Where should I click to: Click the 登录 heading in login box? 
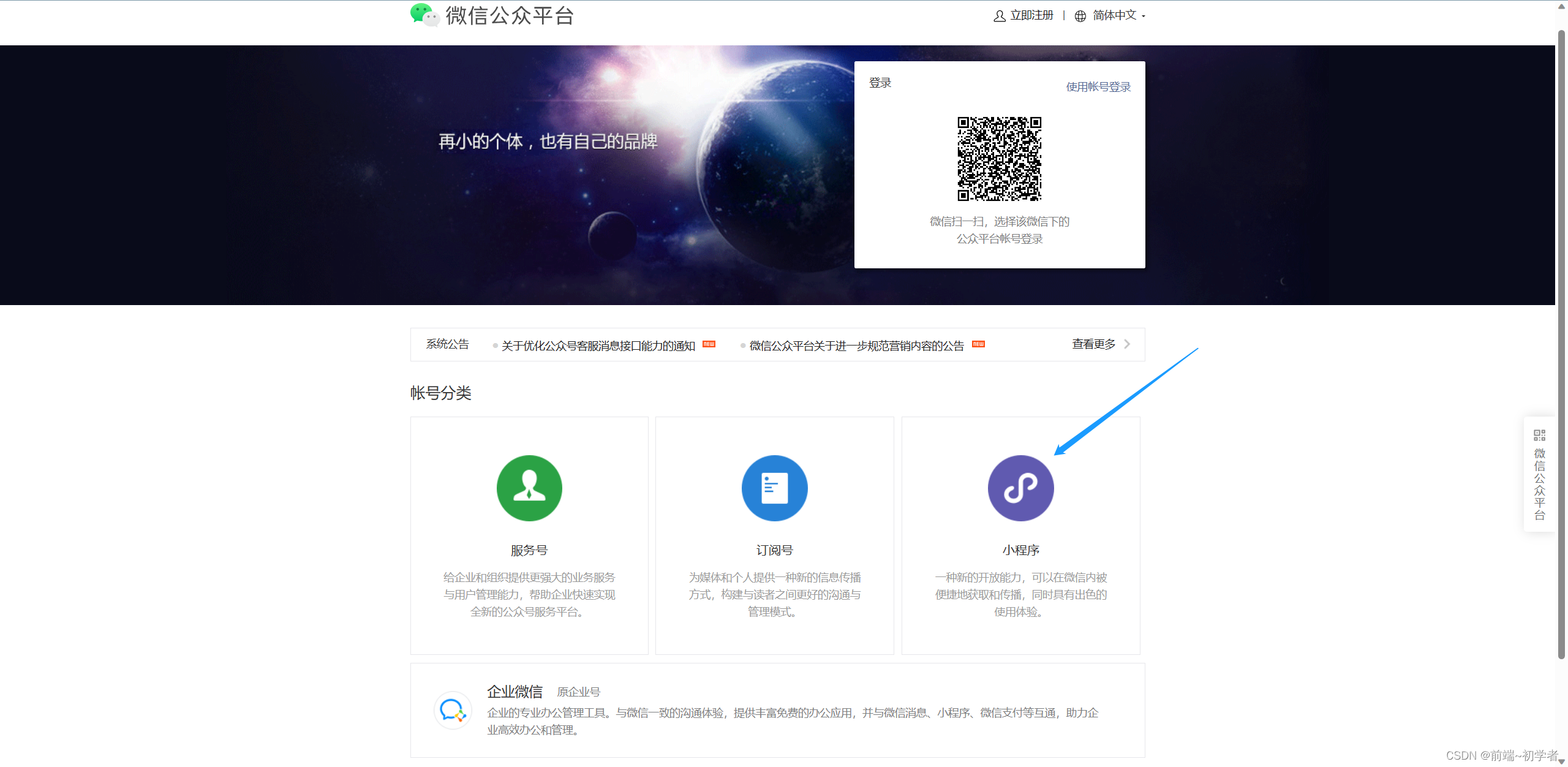[x=880, y=83]
